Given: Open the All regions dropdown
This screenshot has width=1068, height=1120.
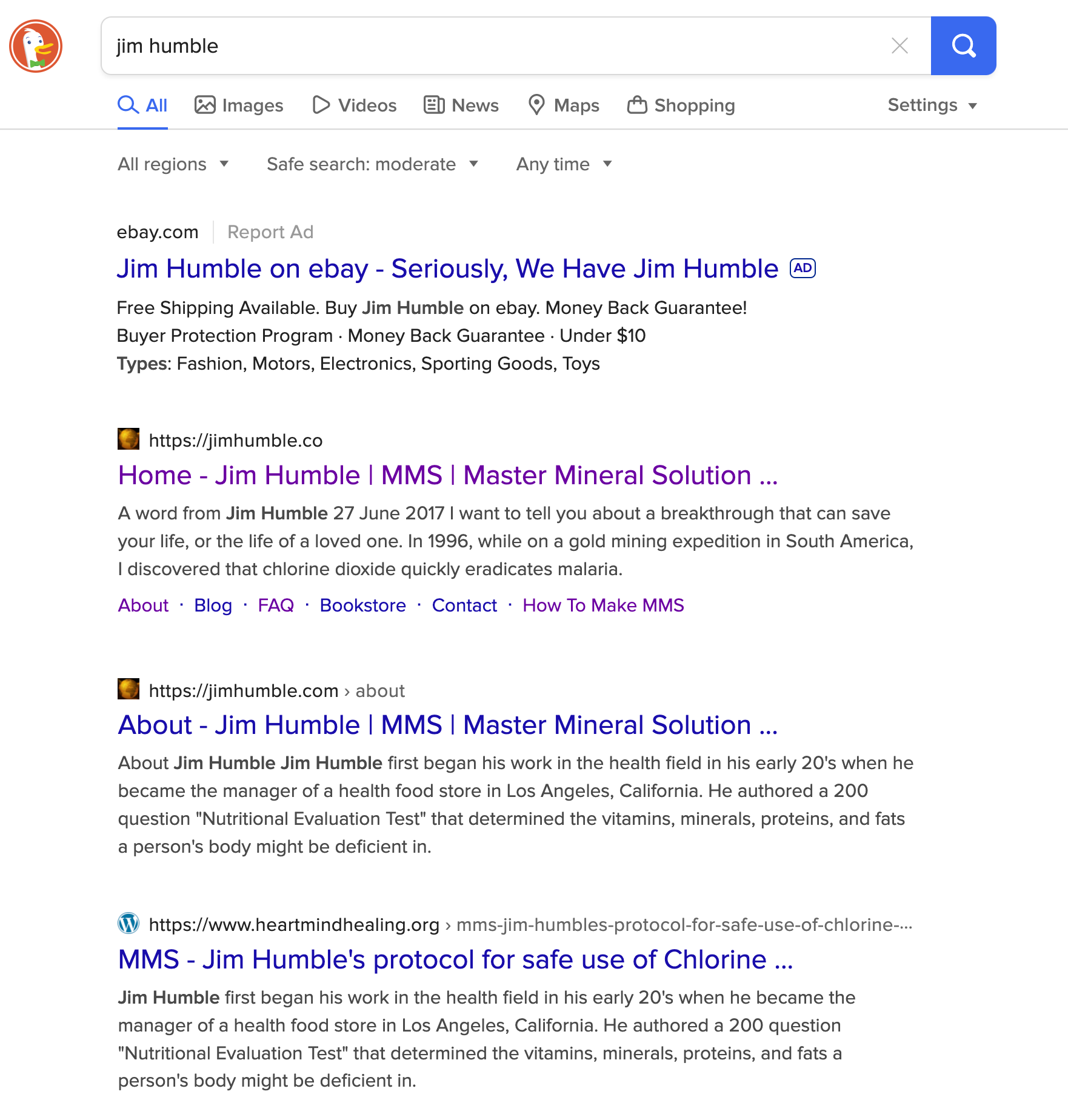Looking at the screenshot, I should click(x=173, y=164).
